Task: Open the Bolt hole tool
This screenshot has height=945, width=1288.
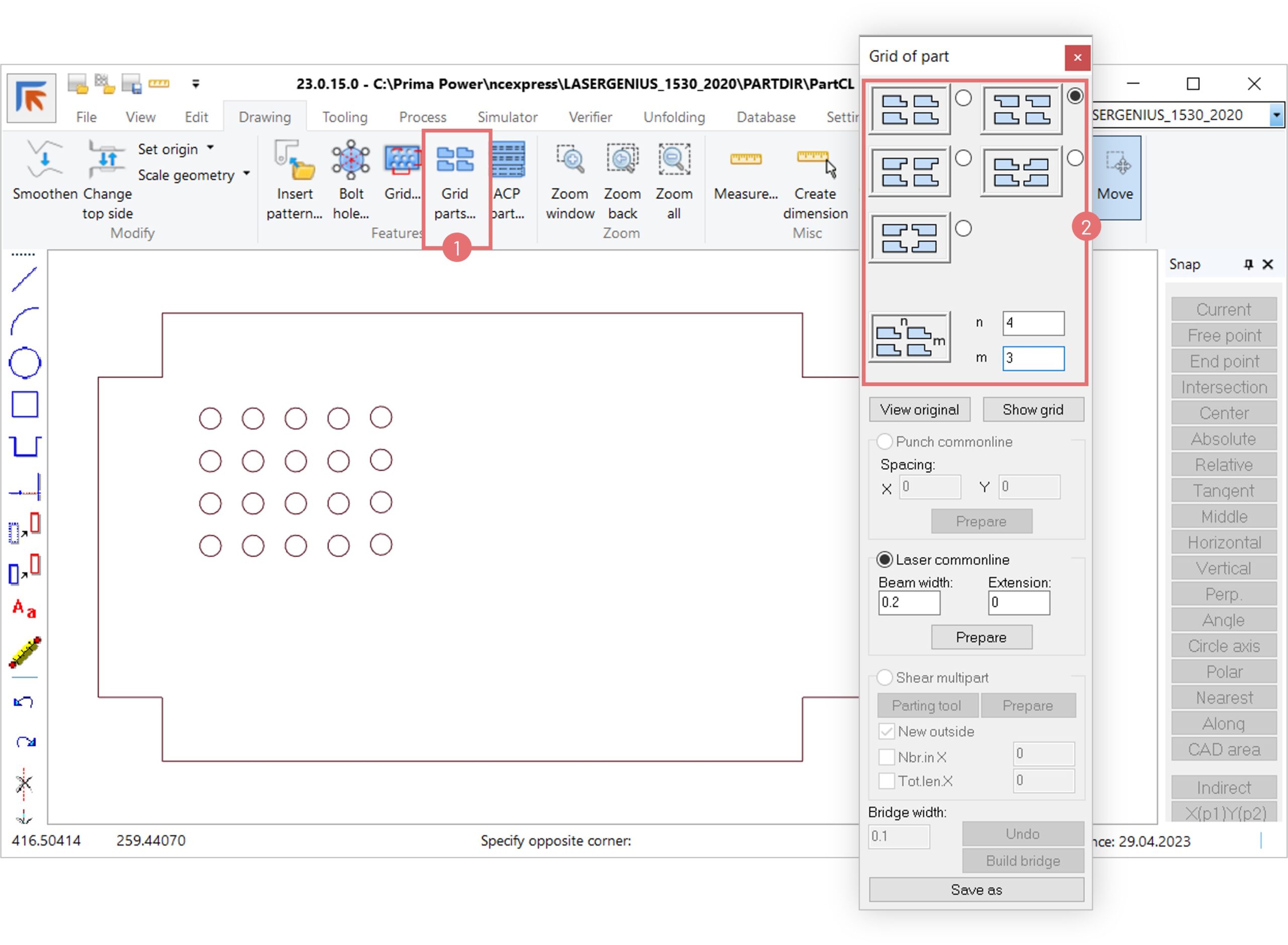Action: tap(350, 159)
